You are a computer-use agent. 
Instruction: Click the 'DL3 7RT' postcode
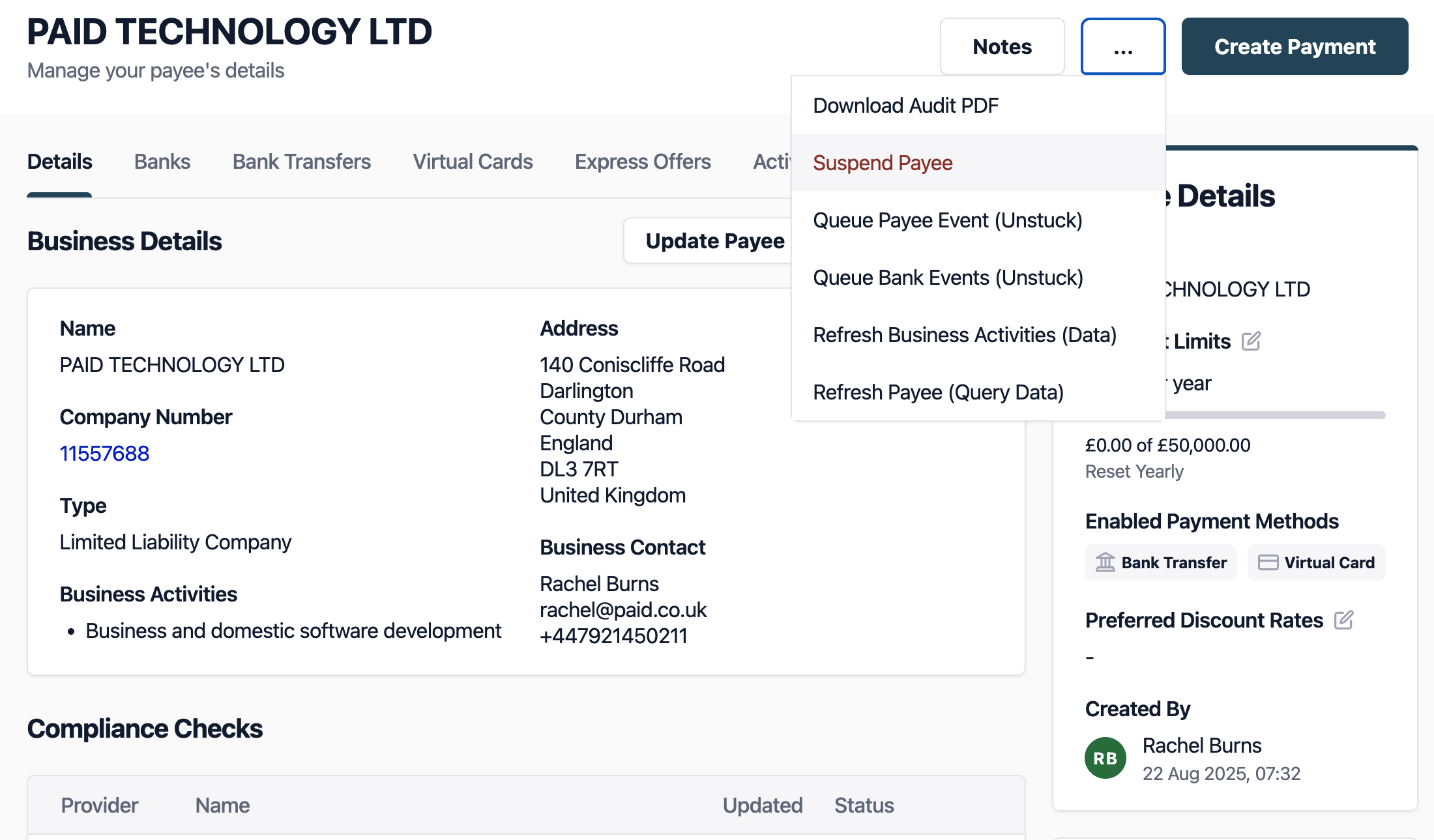click(x=579, y=469)
